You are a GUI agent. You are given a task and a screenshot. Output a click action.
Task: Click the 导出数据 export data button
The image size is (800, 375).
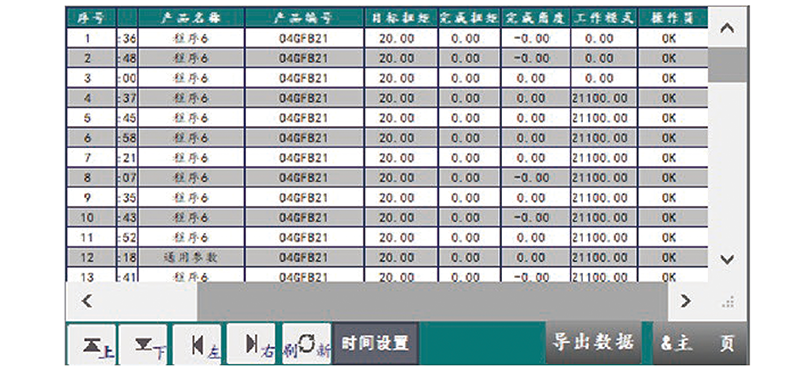593,342
